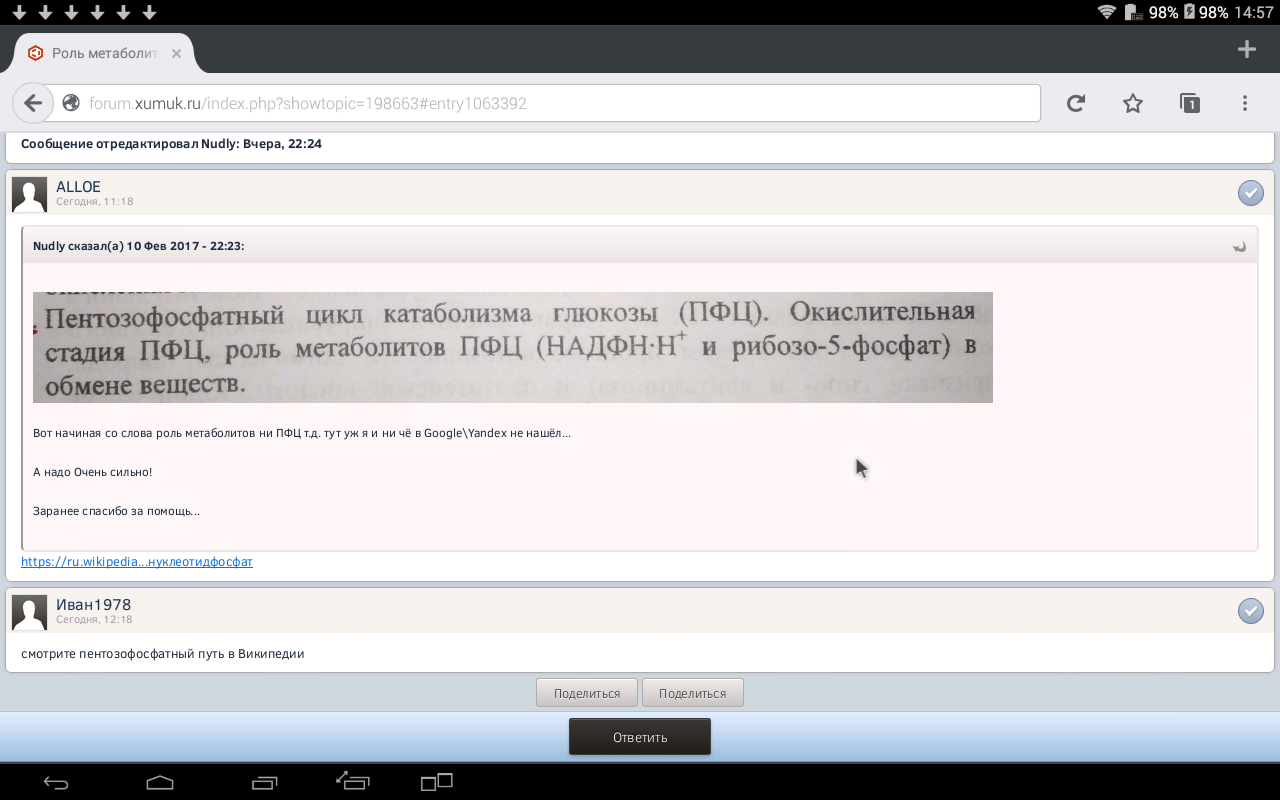Tap the URL address bar

click(x=560, y=103)
